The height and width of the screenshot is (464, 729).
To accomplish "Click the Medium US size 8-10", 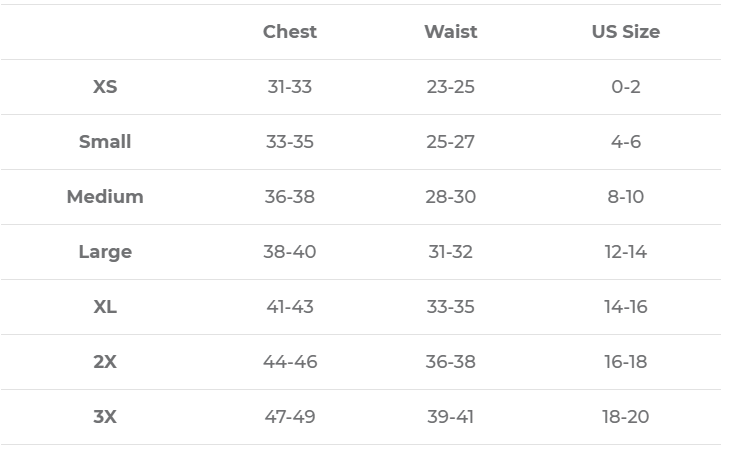I will pyautogui.click(x=625, y=197).
